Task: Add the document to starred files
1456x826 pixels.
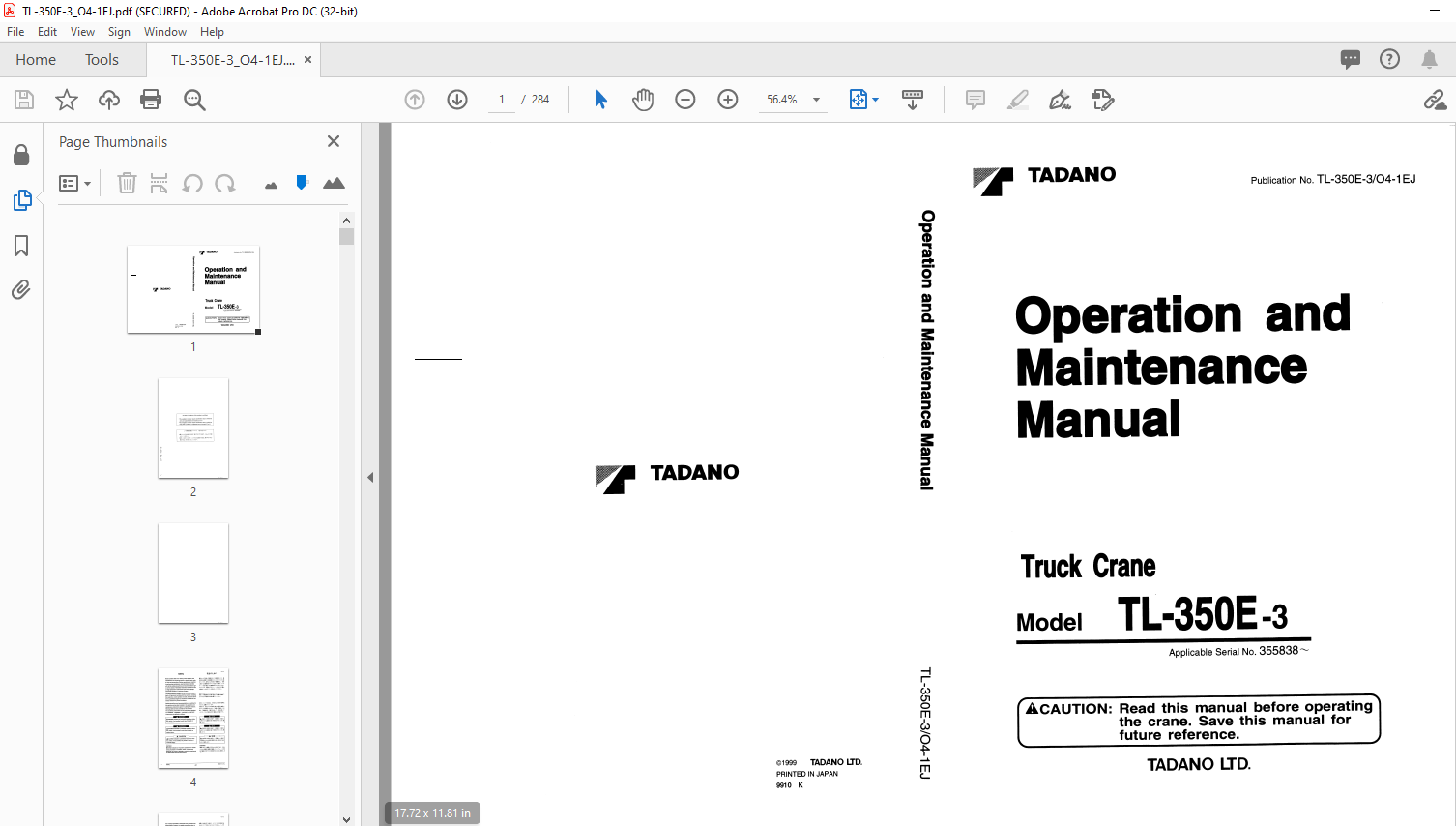Action: pyautogui.click(x=67, y=100)
